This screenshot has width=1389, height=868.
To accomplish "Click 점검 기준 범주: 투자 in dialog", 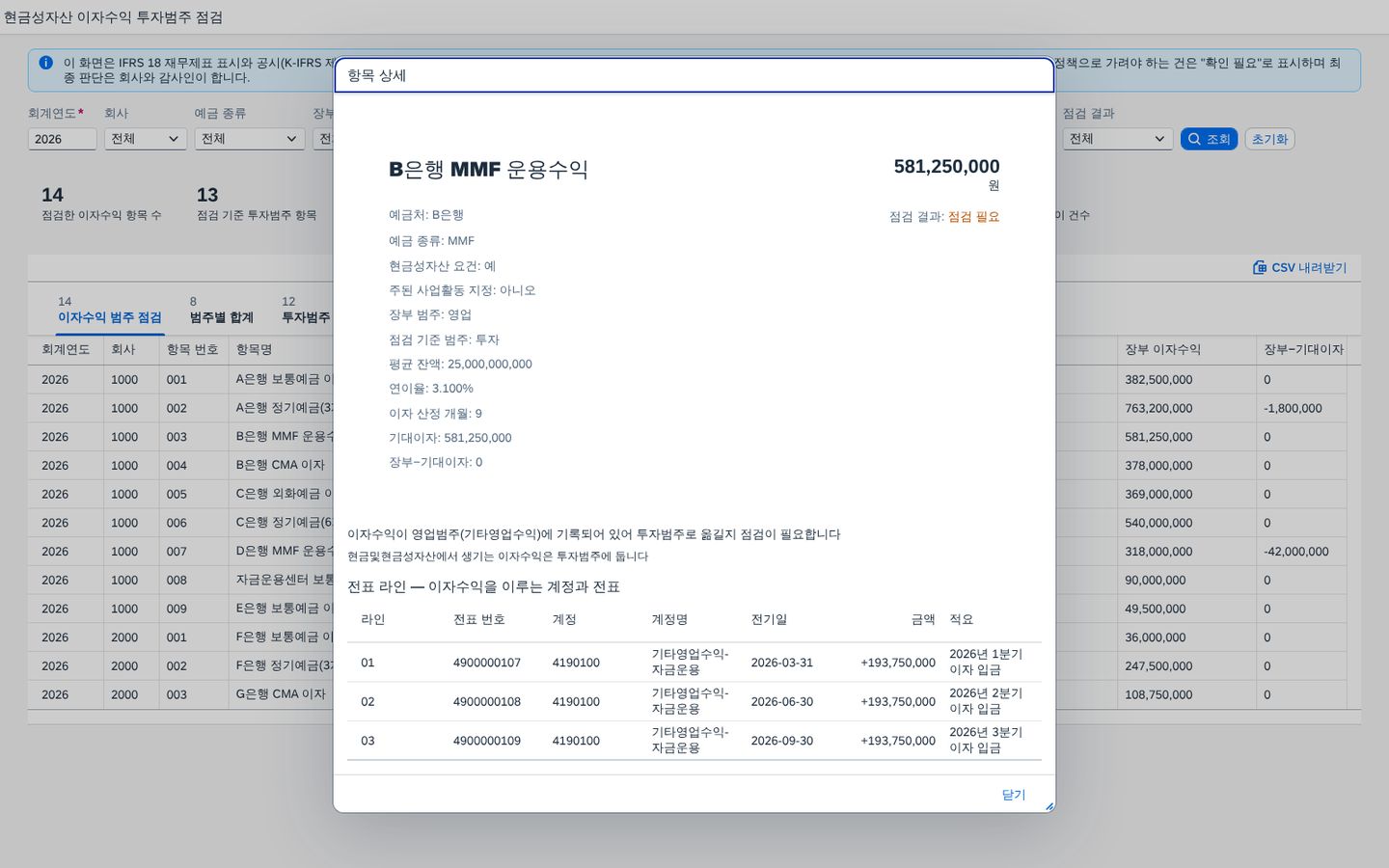I will click(444, 339).
